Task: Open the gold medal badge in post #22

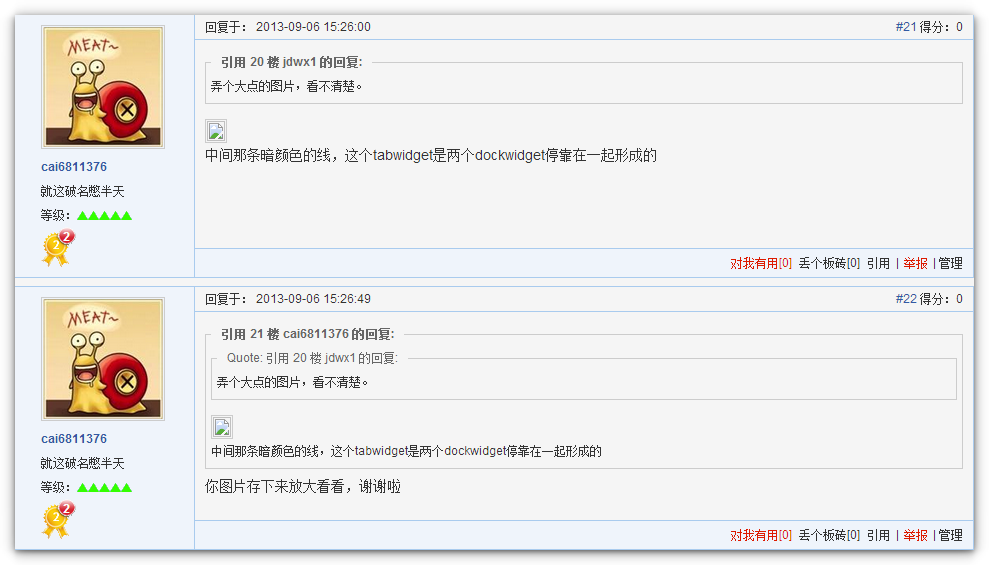Action: pyautogui.click(x=57, y=520)
